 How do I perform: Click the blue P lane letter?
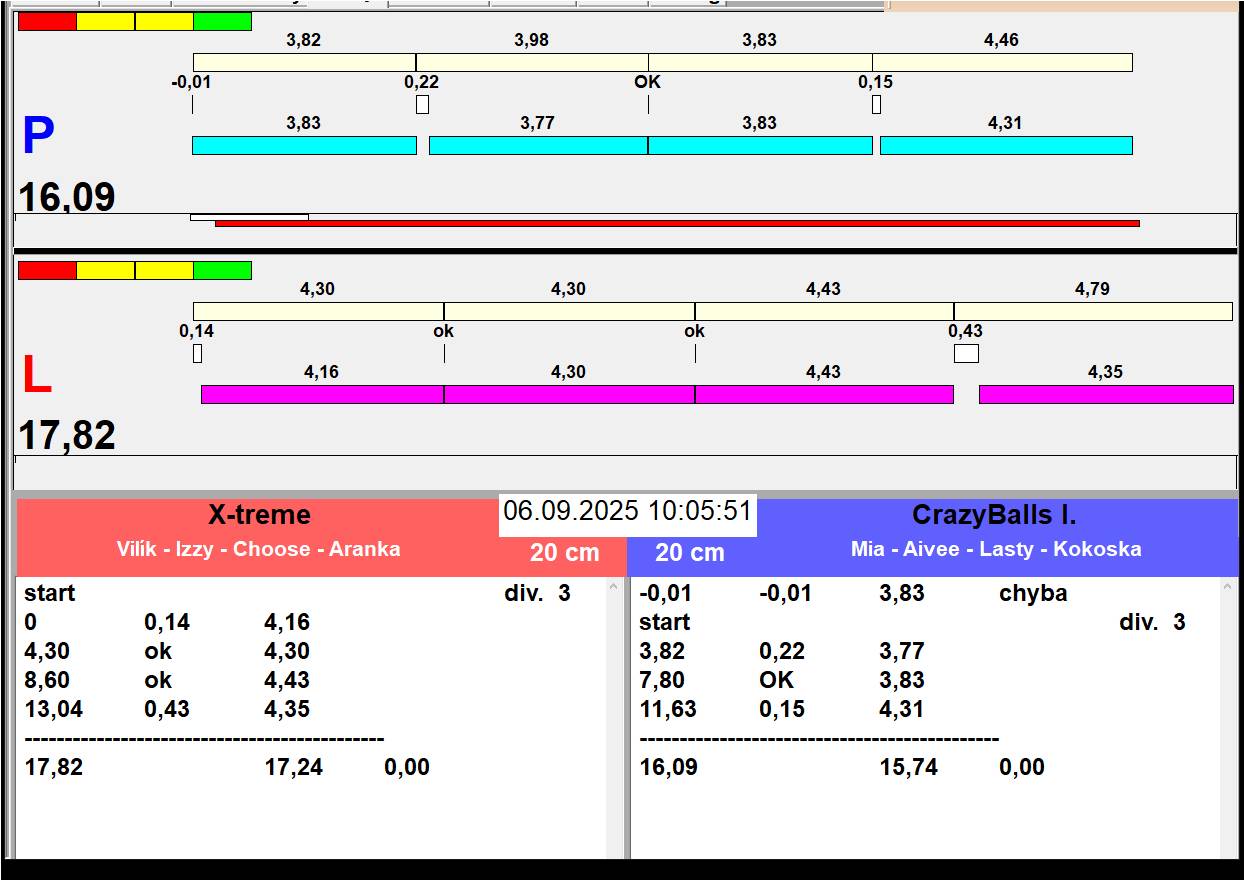(x=38, y=137)
